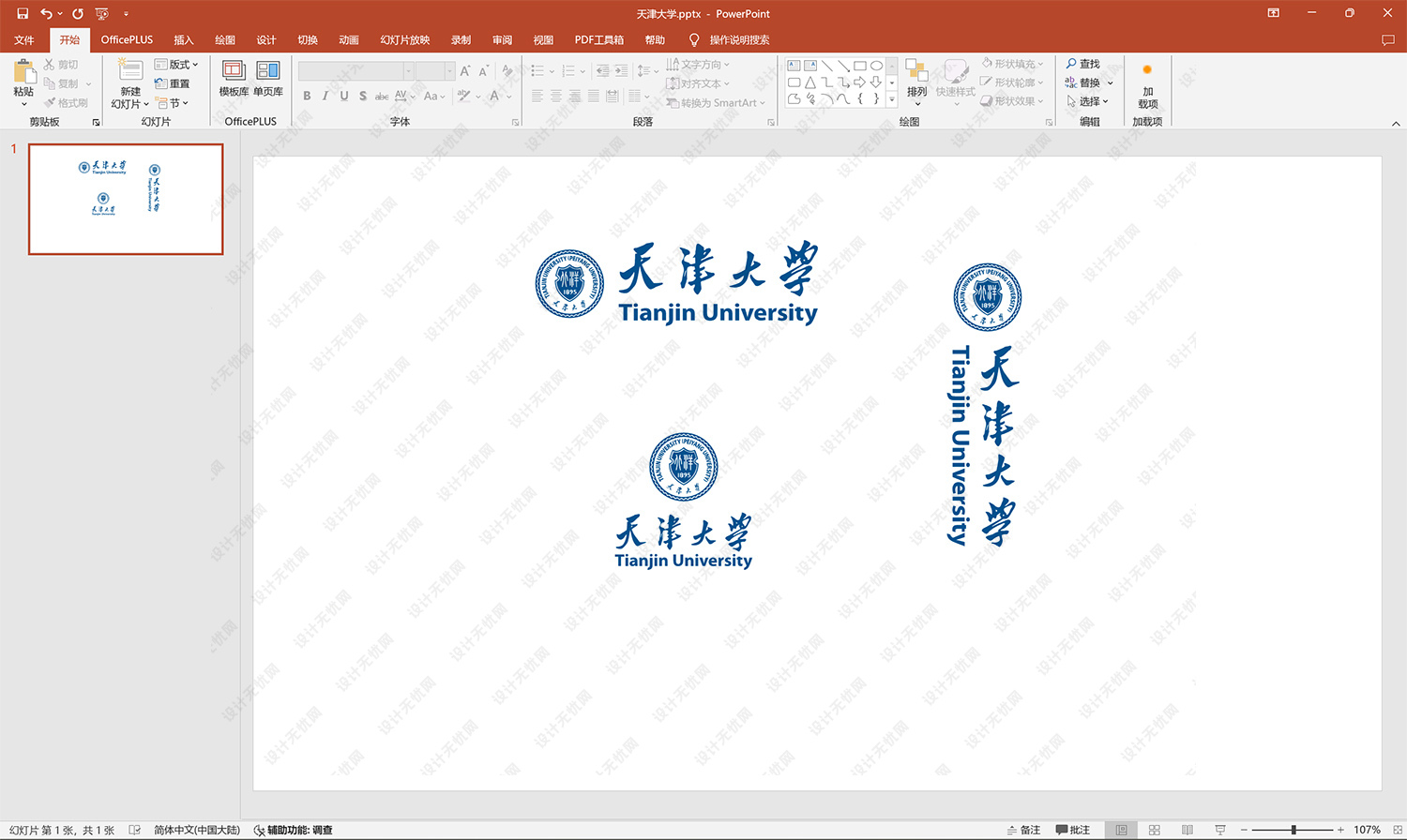Open the 文件 (File) menu
Viewport: 1407px width, 840px height.
pos(24,39)
